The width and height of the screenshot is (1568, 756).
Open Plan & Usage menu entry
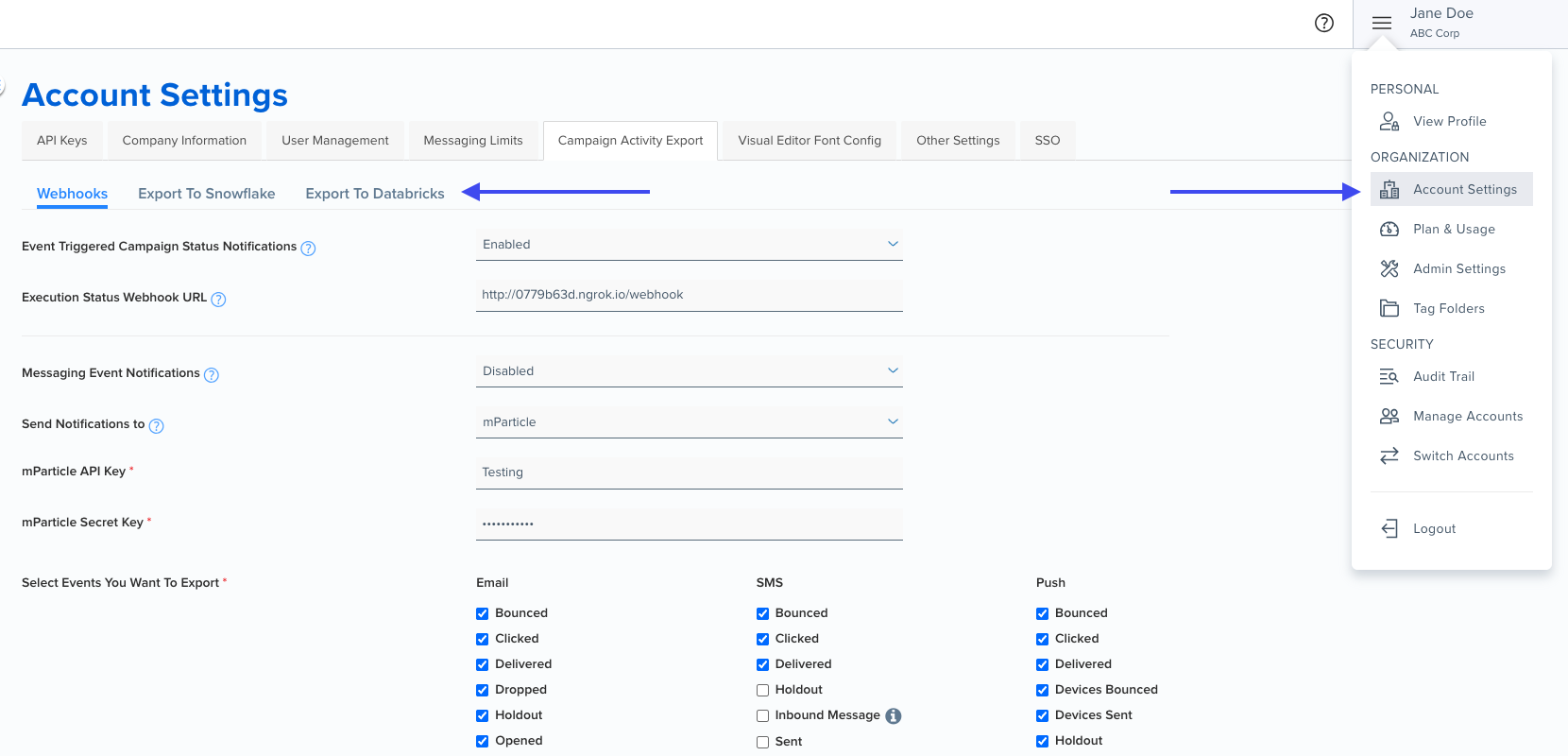1452,229
